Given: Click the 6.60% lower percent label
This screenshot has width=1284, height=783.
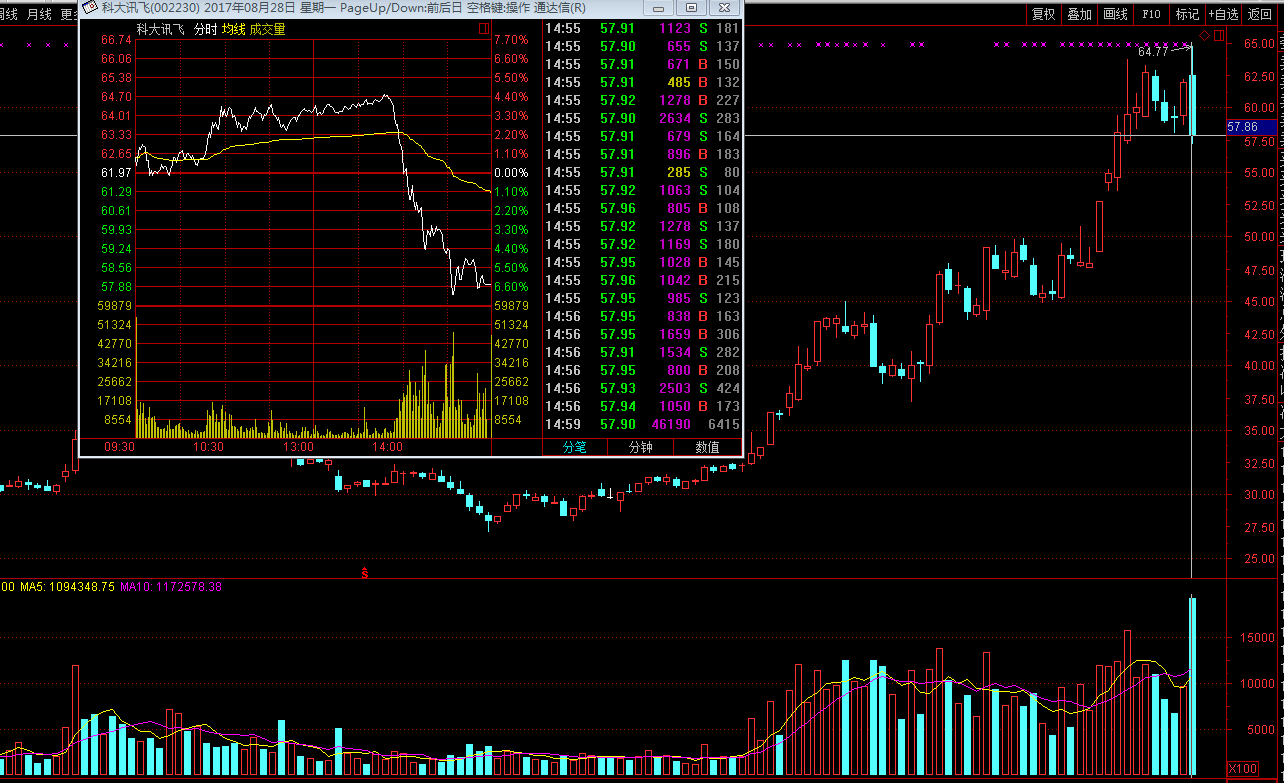Looking at the screenshot, I should [x=510, y=286].
